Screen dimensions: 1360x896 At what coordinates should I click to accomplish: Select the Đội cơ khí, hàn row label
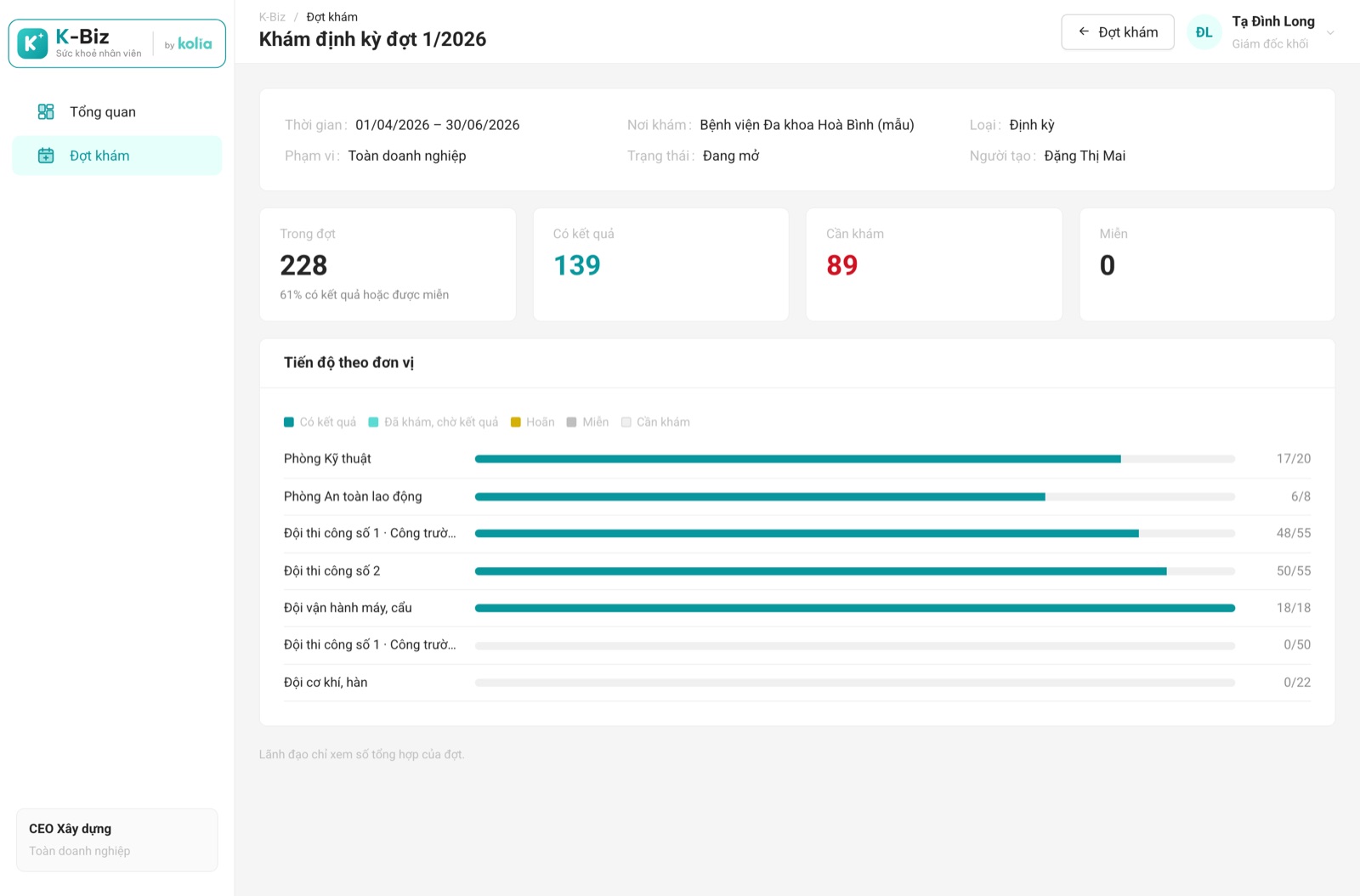326,682
